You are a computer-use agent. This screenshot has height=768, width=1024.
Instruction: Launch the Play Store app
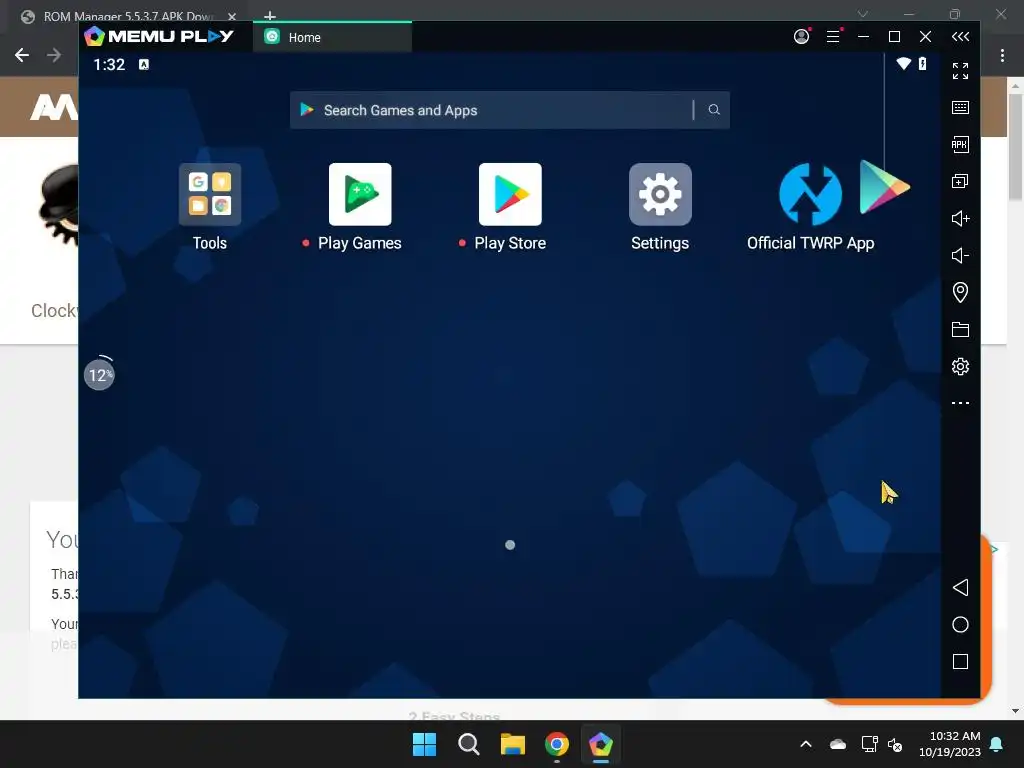tap(510, 195)
